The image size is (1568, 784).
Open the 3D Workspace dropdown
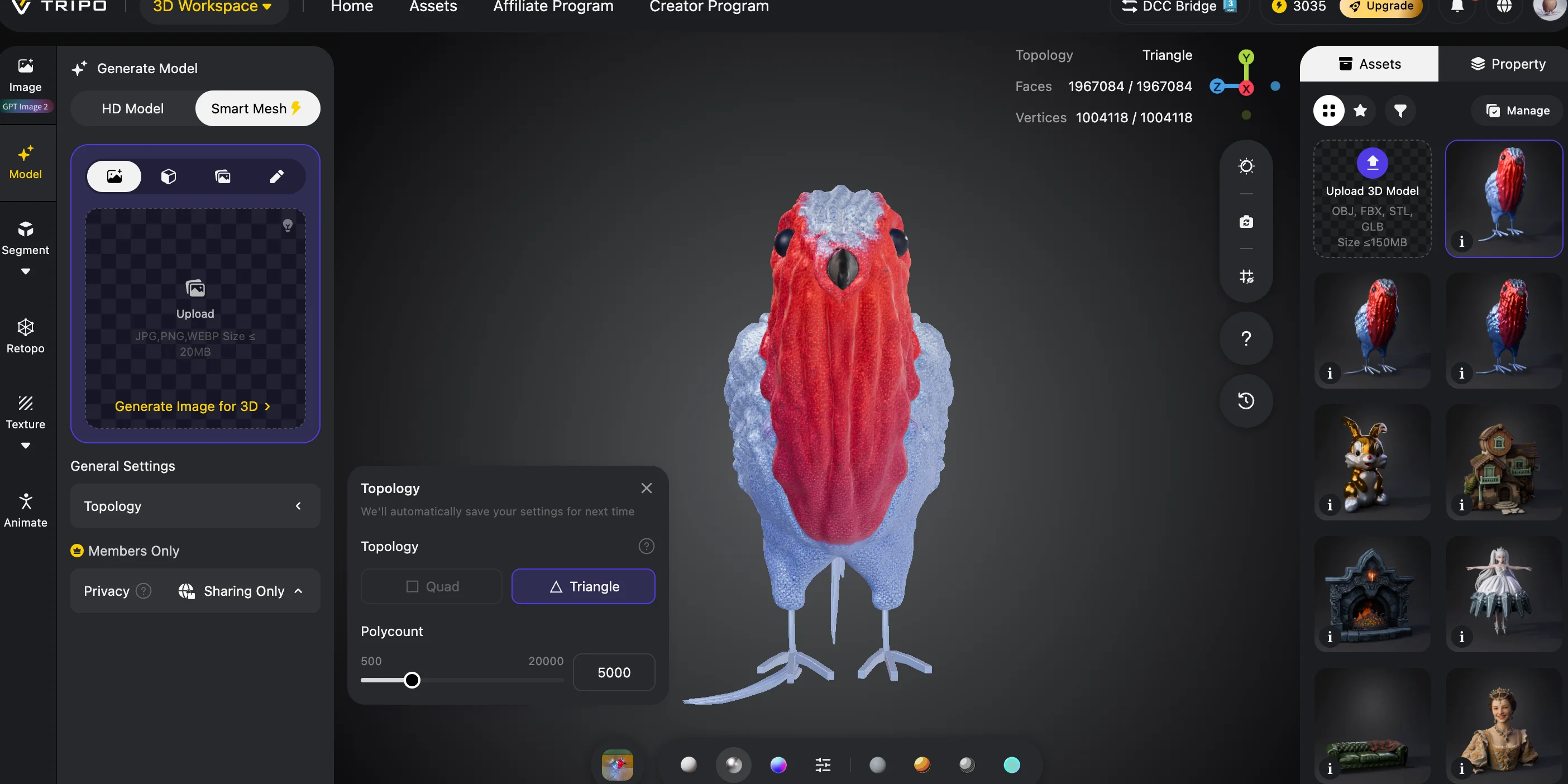point(213,6)
